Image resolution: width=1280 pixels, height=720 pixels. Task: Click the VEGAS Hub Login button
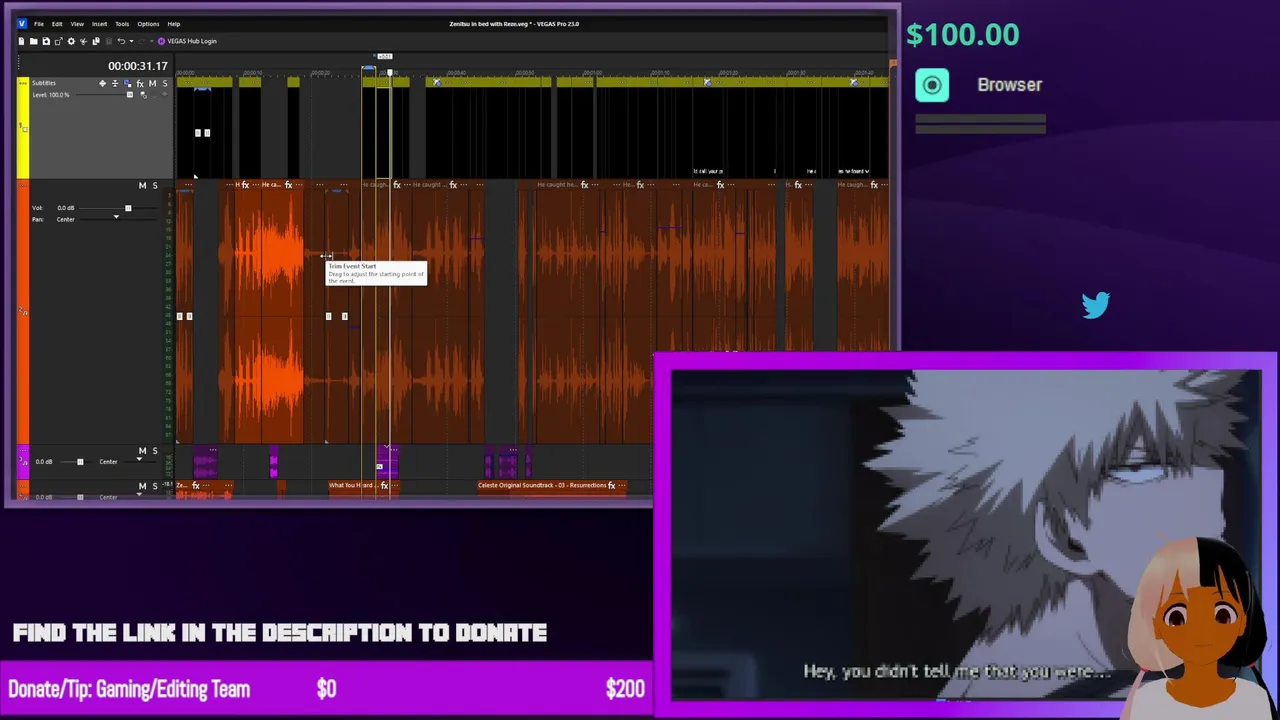185,41
